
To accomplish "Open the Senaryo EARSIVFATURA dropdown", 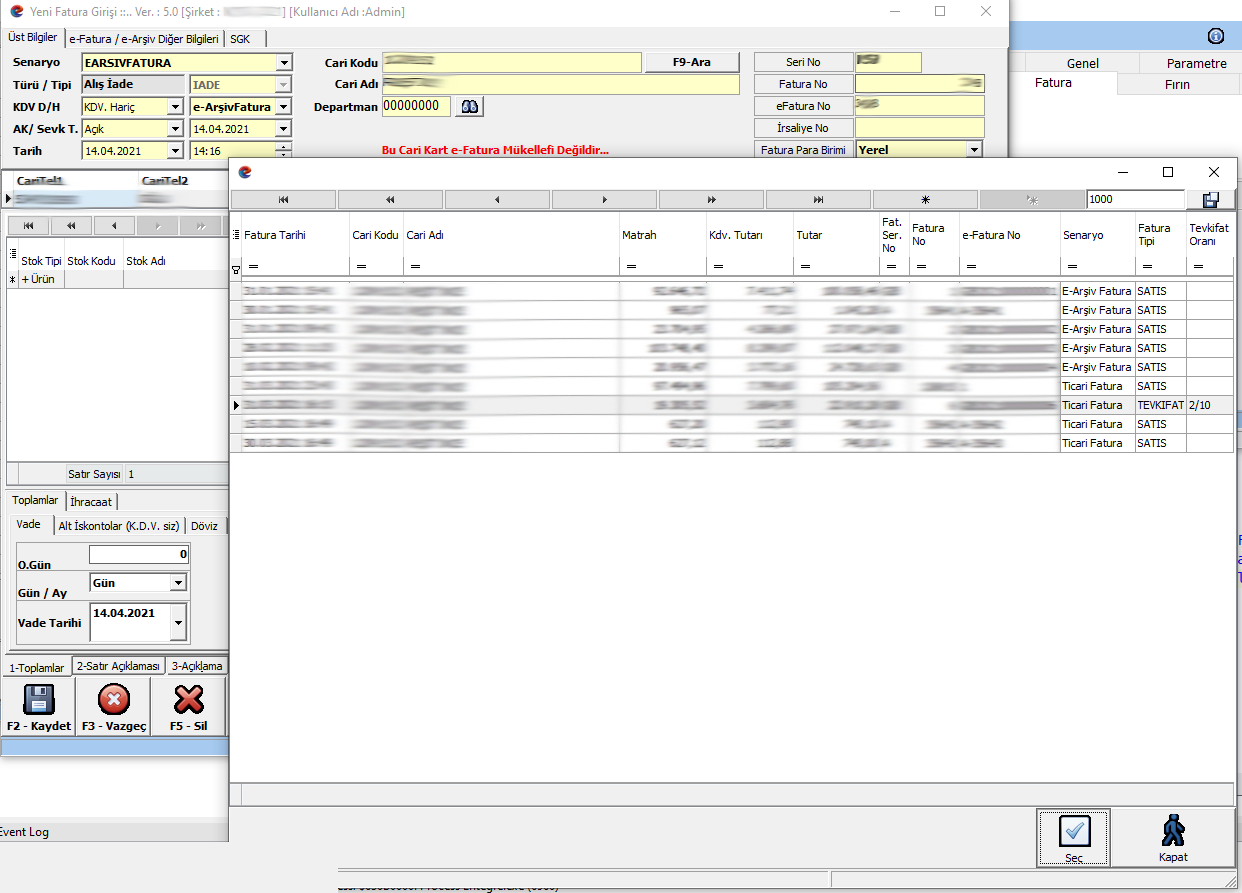I will [x=285, y=63].
